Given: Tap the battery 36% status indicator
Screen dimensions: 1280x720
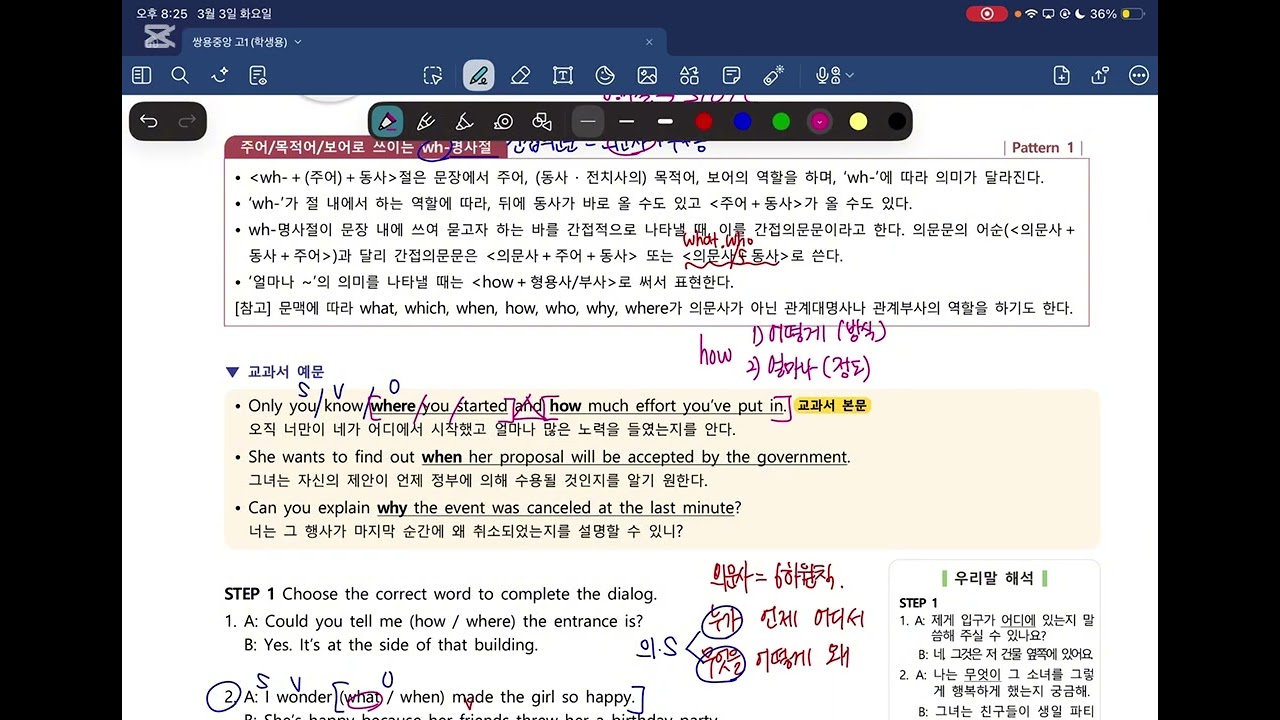Looking at the screenshot, I should coord(1117,14).
